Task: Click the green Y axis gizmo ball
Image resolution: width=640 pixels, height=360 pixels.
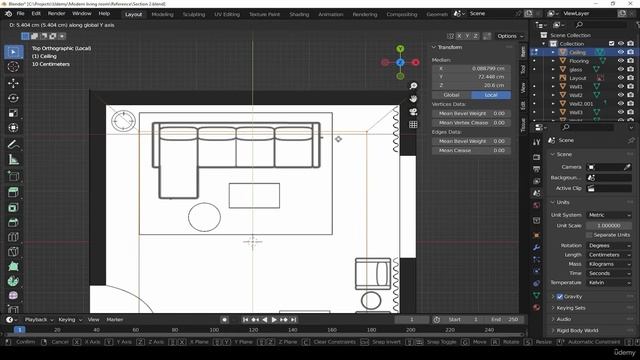Action: point(400,49)
